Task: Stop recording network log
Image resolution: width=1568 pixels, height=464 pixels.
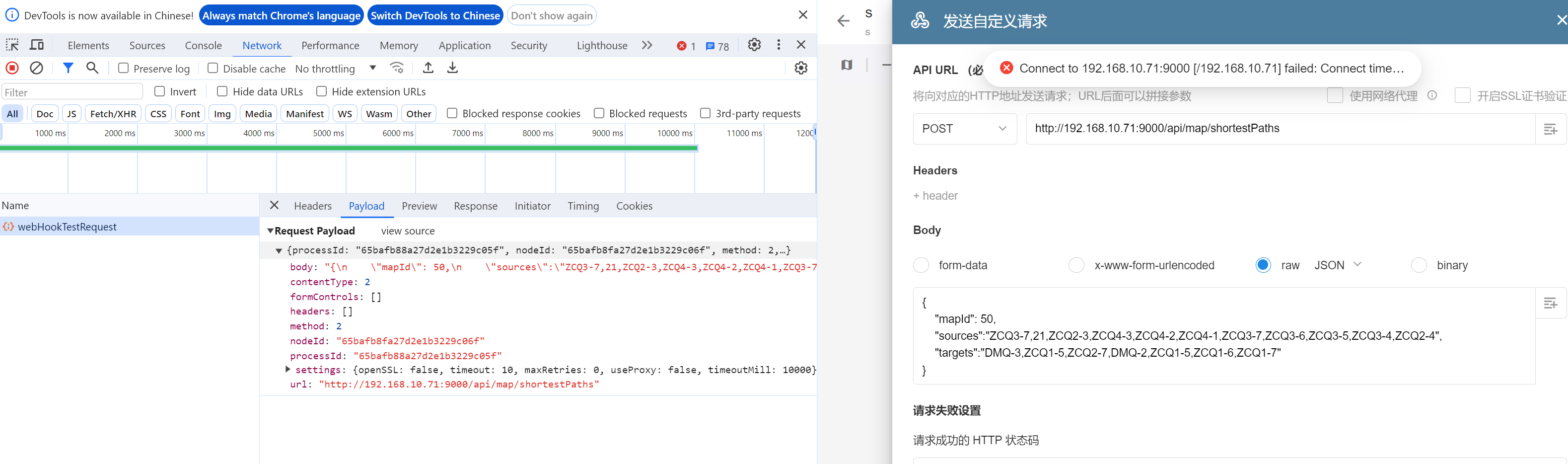Action: tap(12, 68)
